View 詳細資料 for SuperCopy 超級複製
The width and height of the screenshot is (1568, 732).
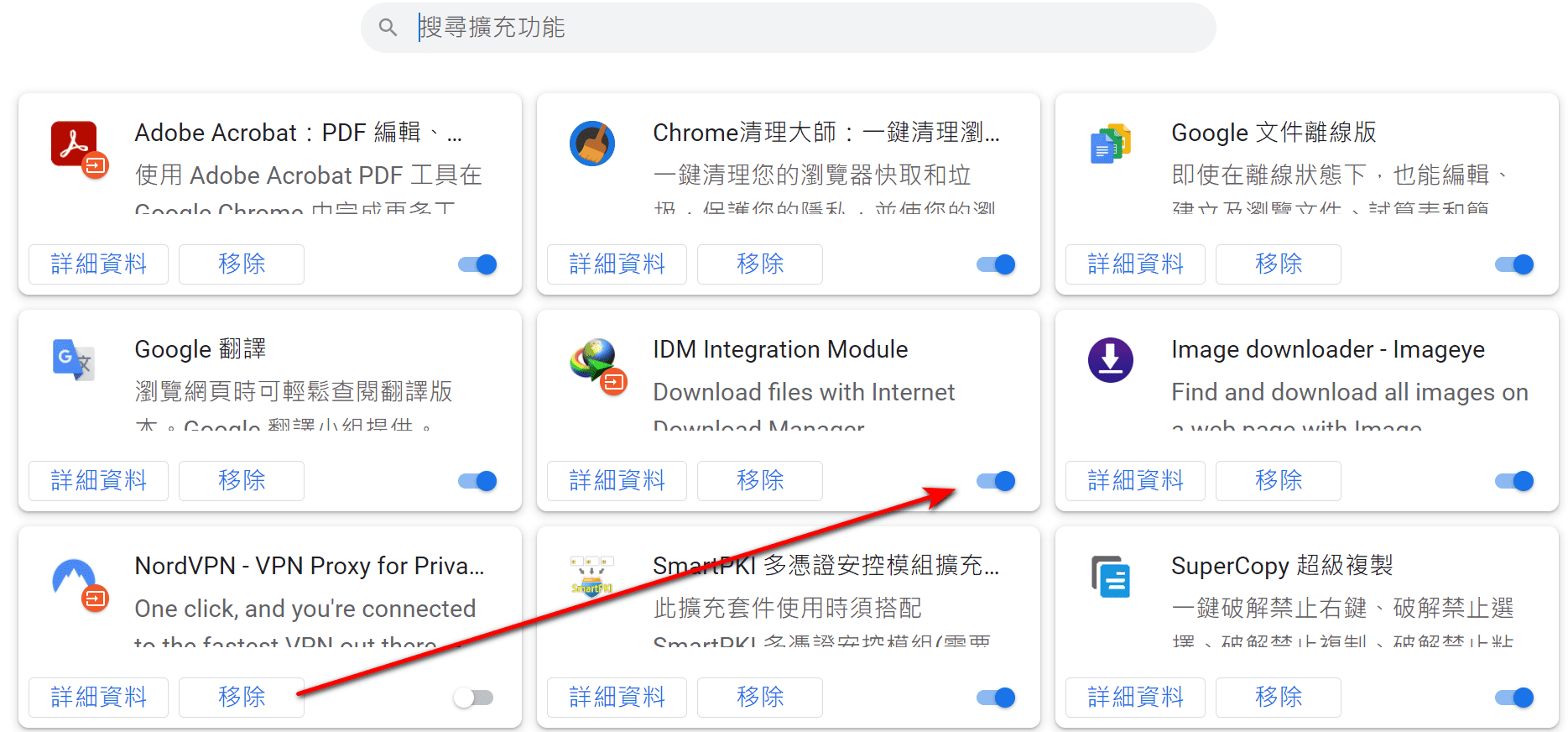(1136, 698)
